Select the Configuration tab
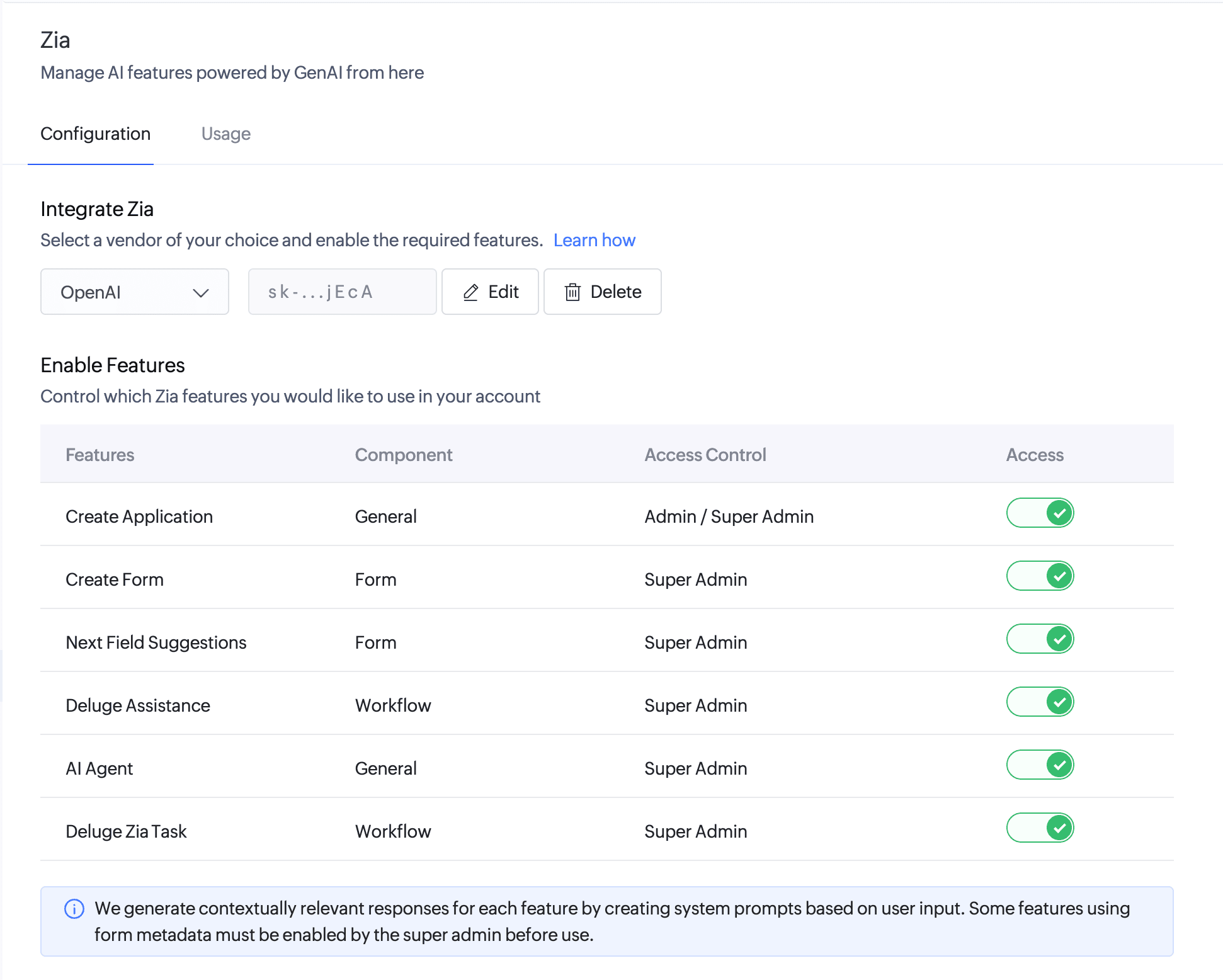 coord(95,134)
